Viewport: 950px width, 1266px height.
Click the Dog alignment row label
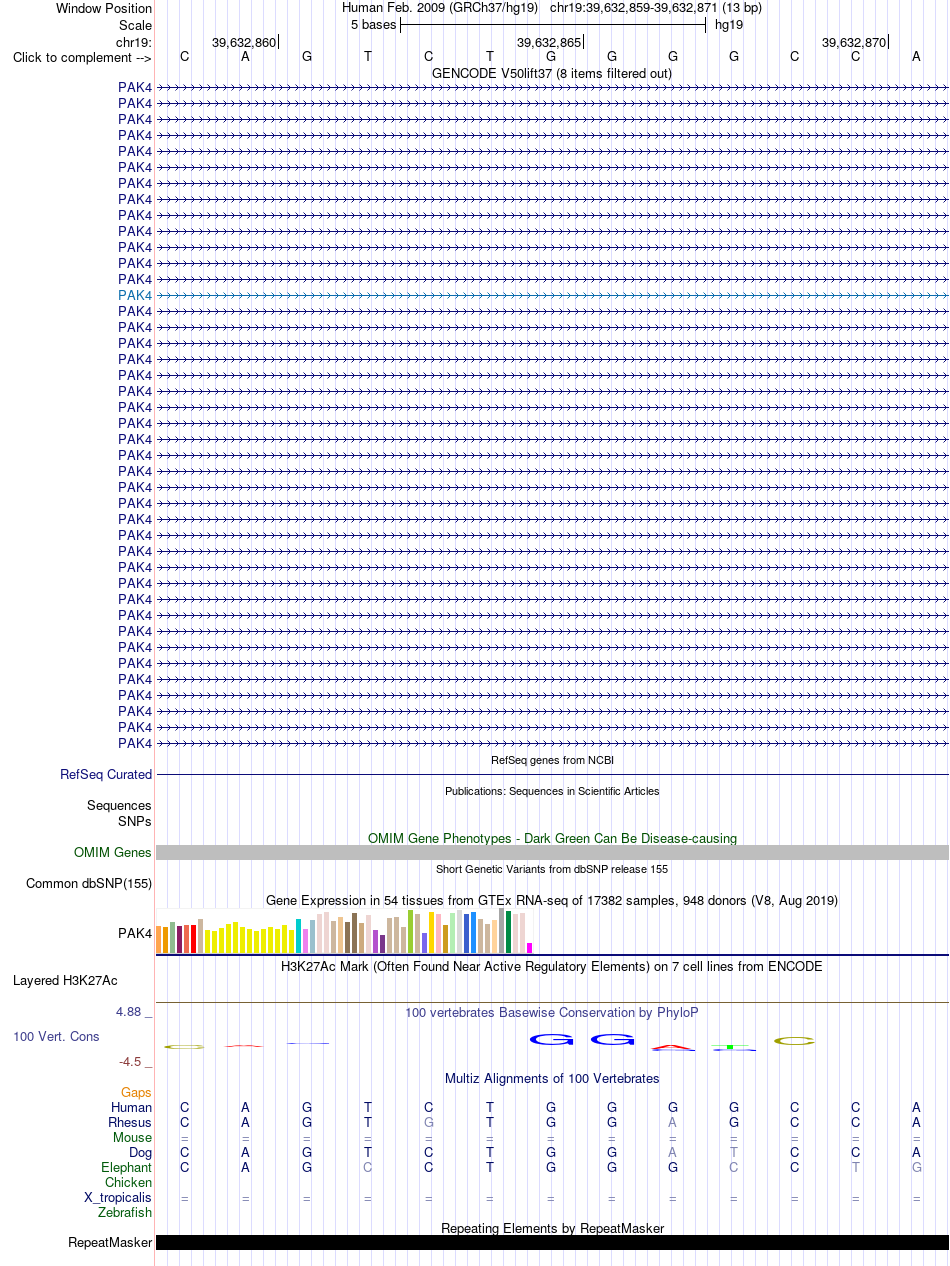coord(139,1152)
